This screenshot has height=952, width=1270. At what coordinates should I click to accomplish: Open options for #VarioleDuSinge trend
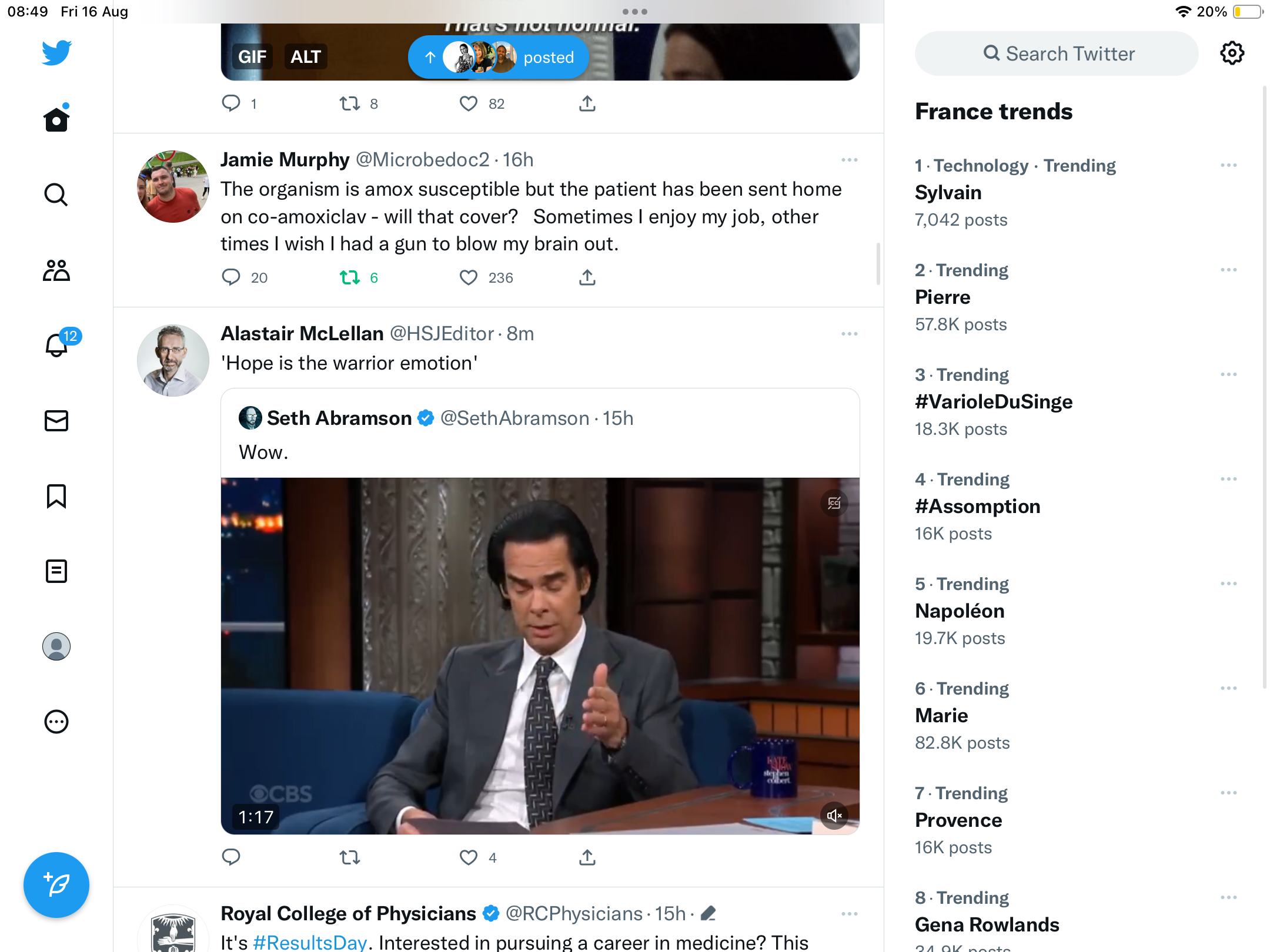pyautogui.click(x=1229, y=375)
